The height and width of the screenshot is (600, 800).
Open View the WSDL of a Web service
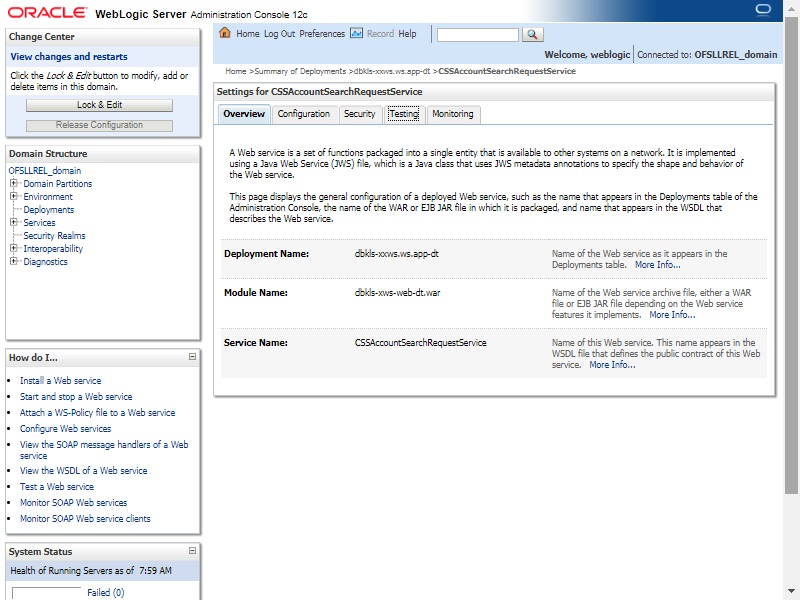point(84,470)
